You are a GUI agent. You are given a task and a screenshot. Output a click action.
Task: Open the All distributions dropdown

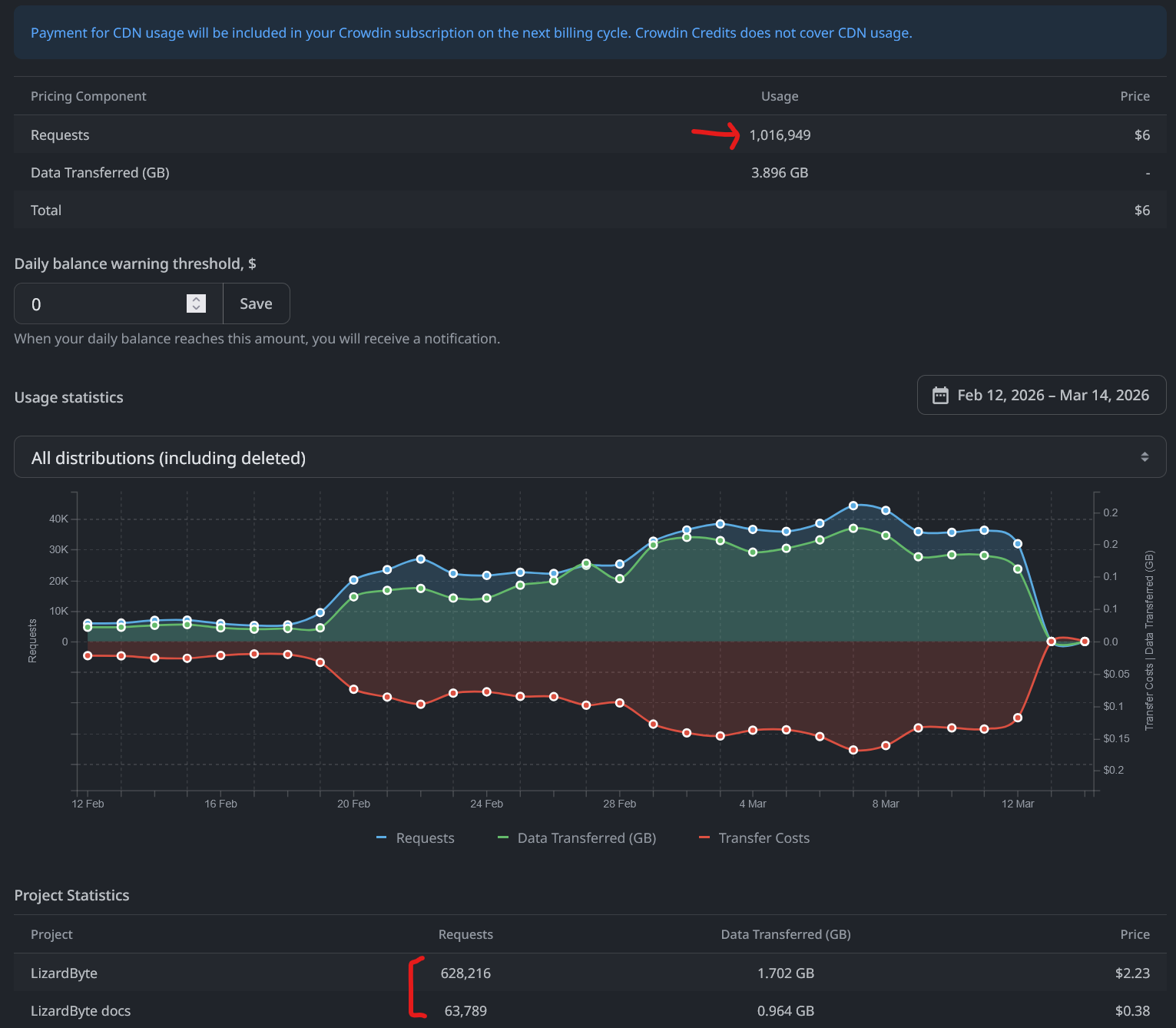pos(584,457)
